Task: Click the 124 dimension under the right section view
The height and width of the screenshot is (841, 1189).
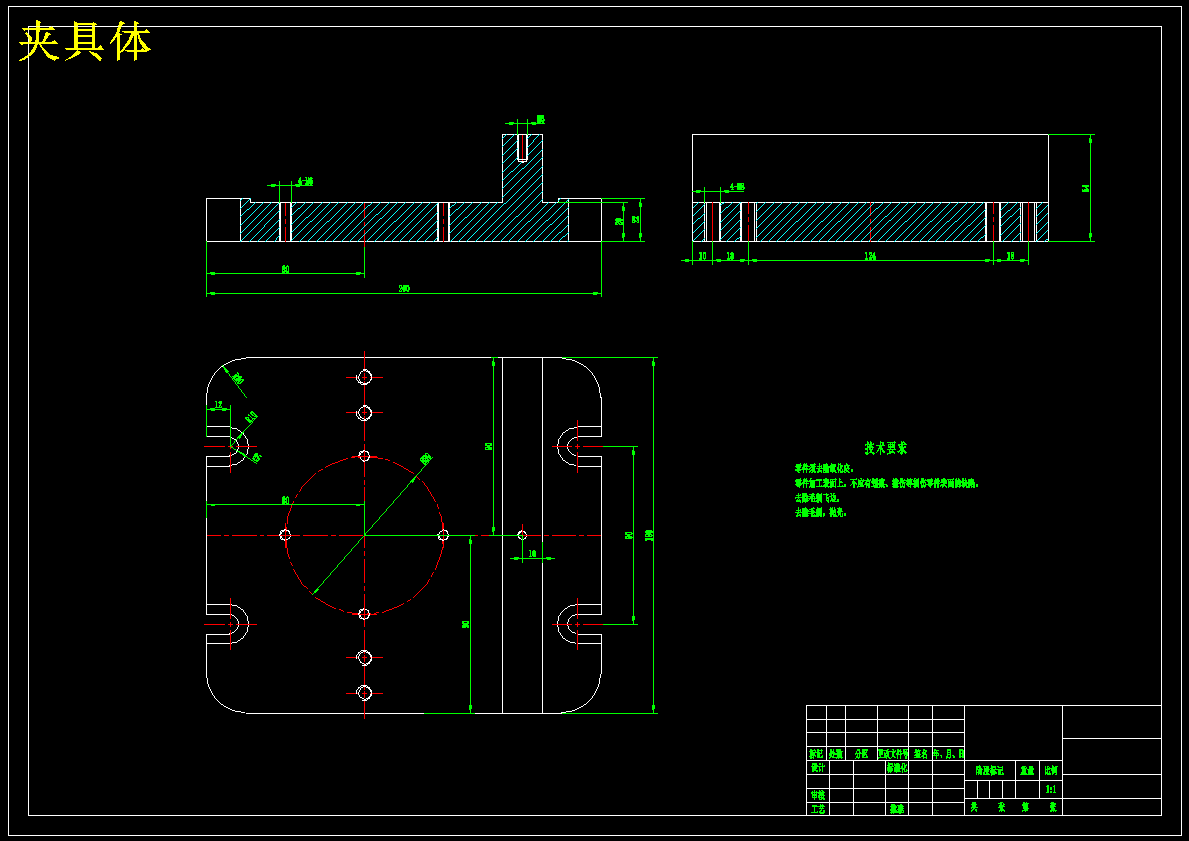Action: click(x=871, y=256)
